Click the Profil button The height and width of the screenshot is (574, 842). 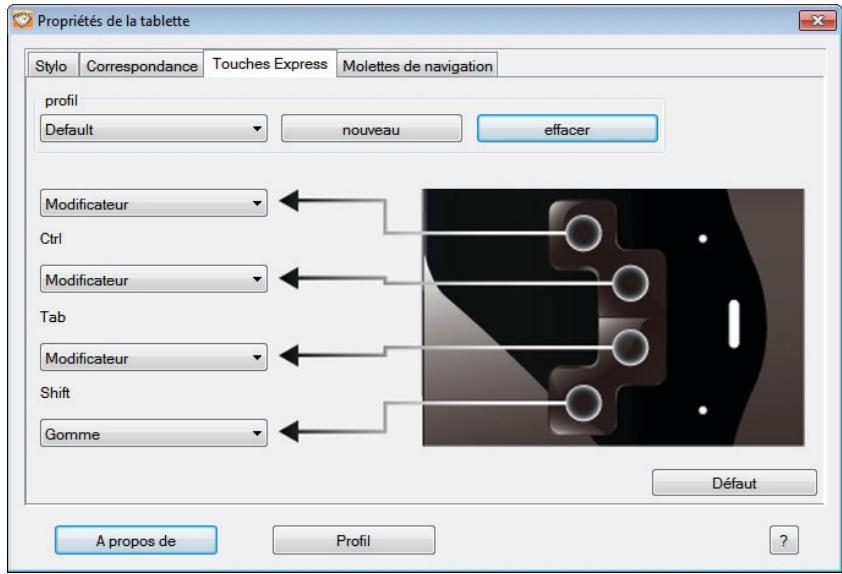353,540
